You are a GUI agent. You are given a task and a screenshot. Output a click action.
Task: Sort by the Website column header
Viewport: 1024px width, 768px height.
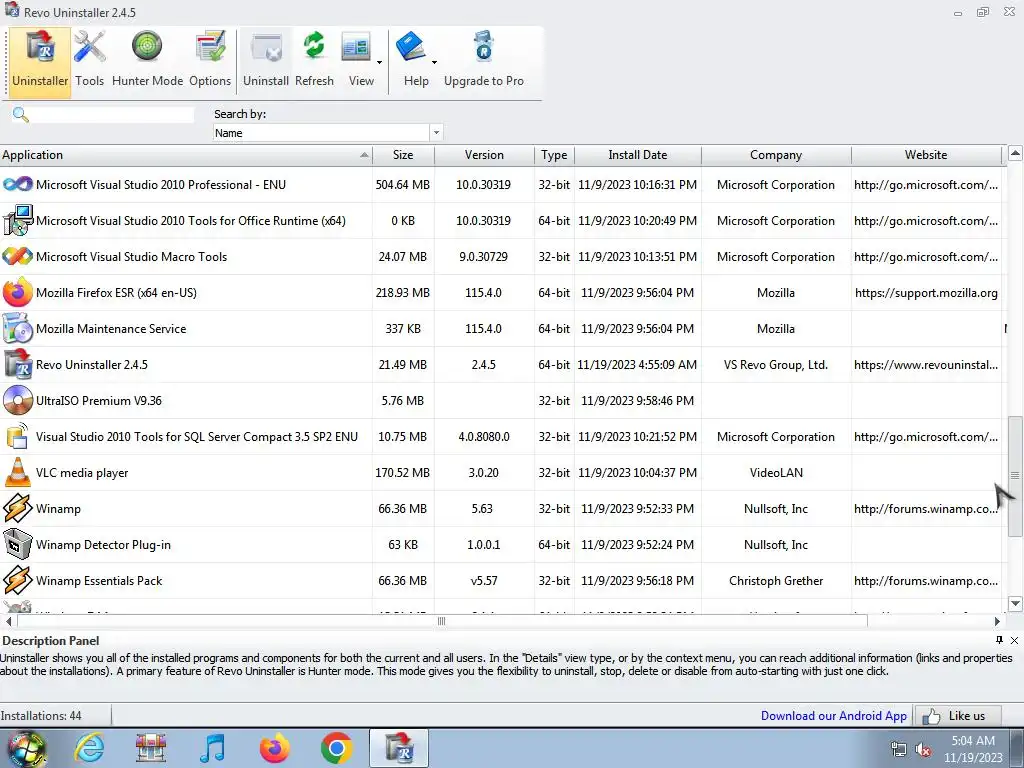[926, 155]
